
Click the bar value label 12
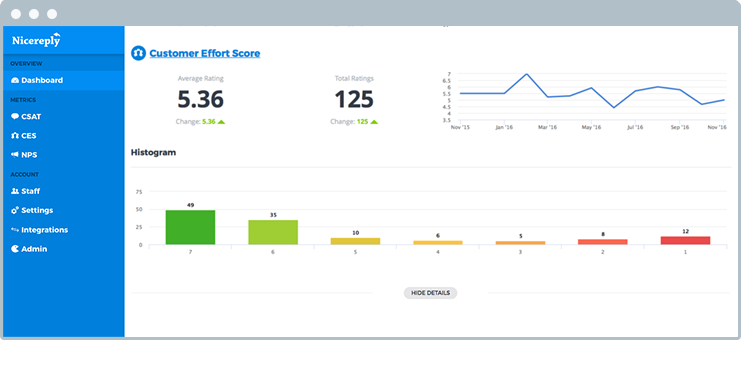pyautogui.click(x=685, y=232)
